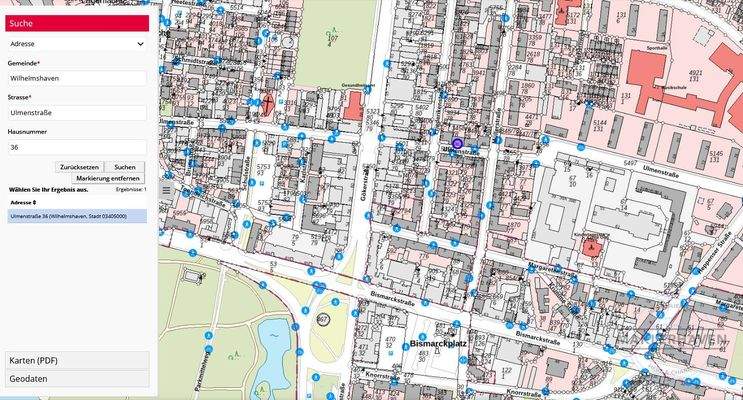Viewport: 743px width, 400px height.
Task: Sort results by Adresse column header
Action: pos(25,201)
